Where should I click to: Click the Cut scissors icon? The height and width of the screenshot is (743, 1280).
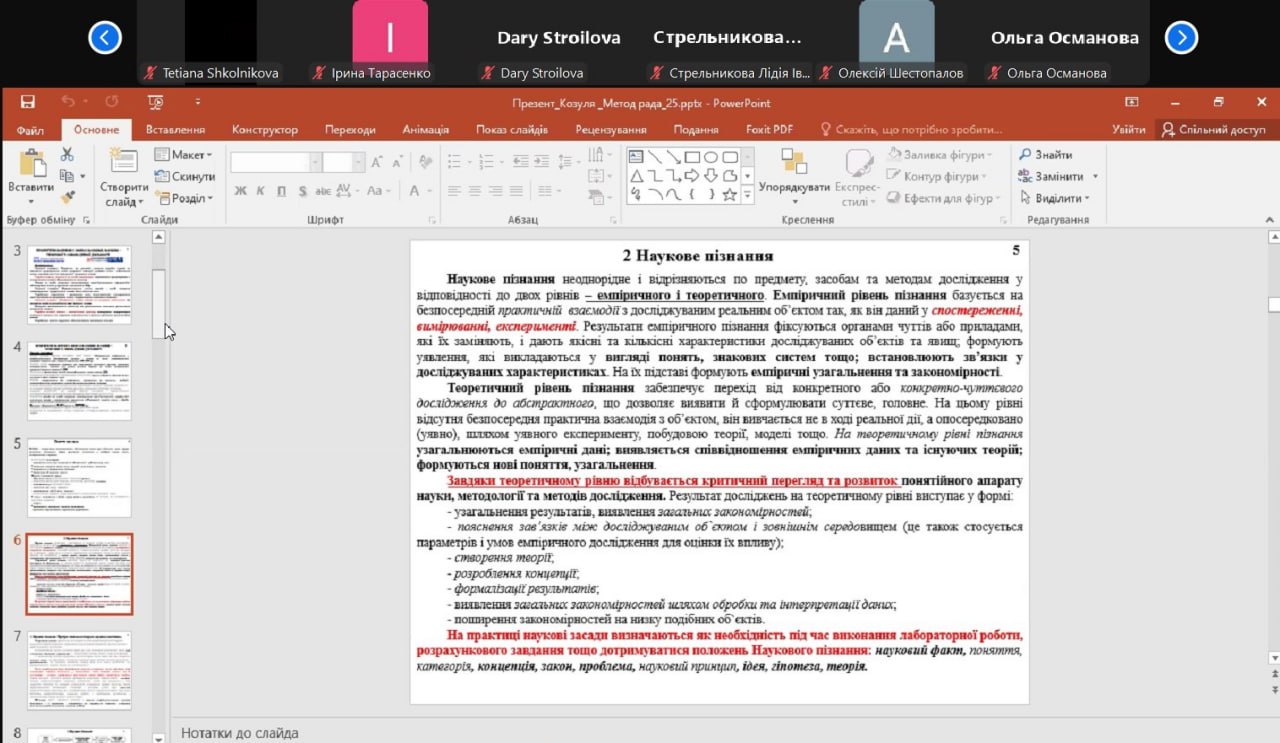point(67,155)
